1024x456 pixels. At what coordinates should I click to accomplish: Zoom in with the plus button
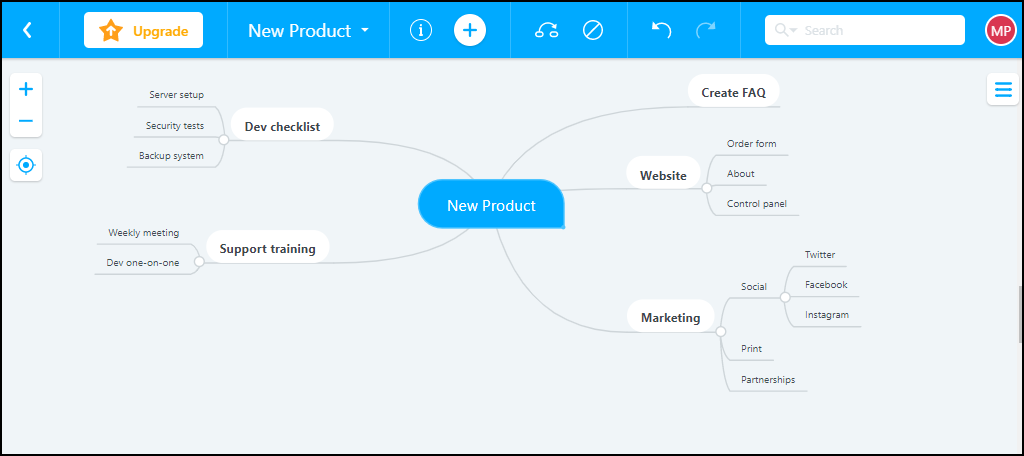[26, 90]
